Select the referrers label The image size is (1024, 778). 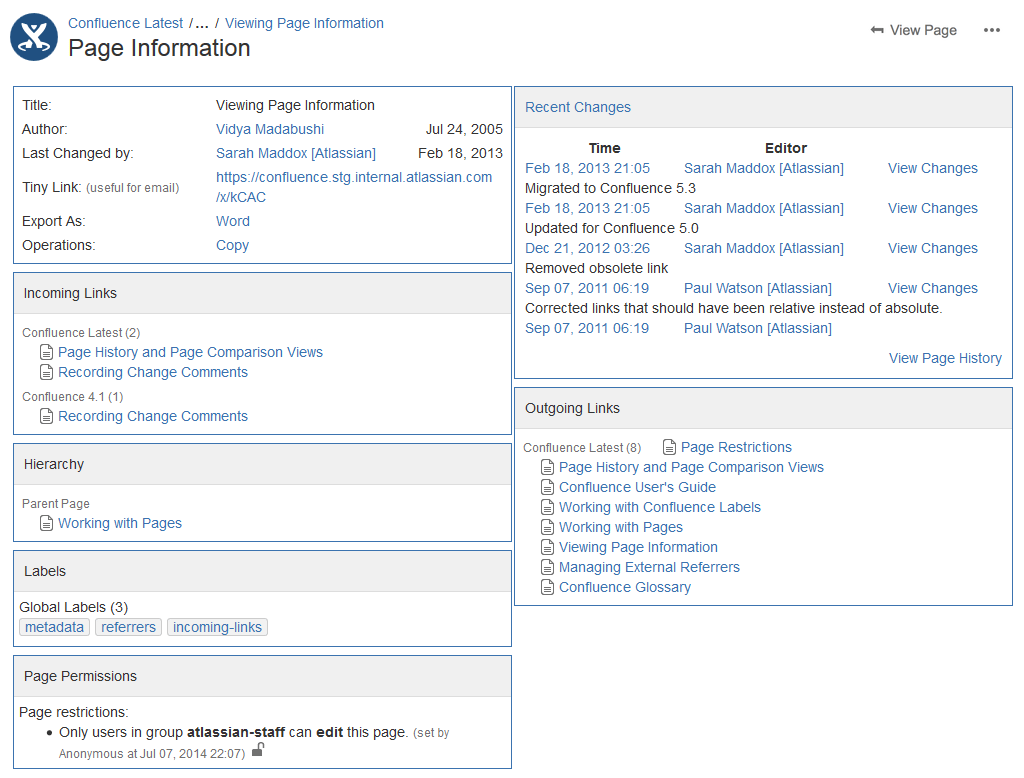128,627
